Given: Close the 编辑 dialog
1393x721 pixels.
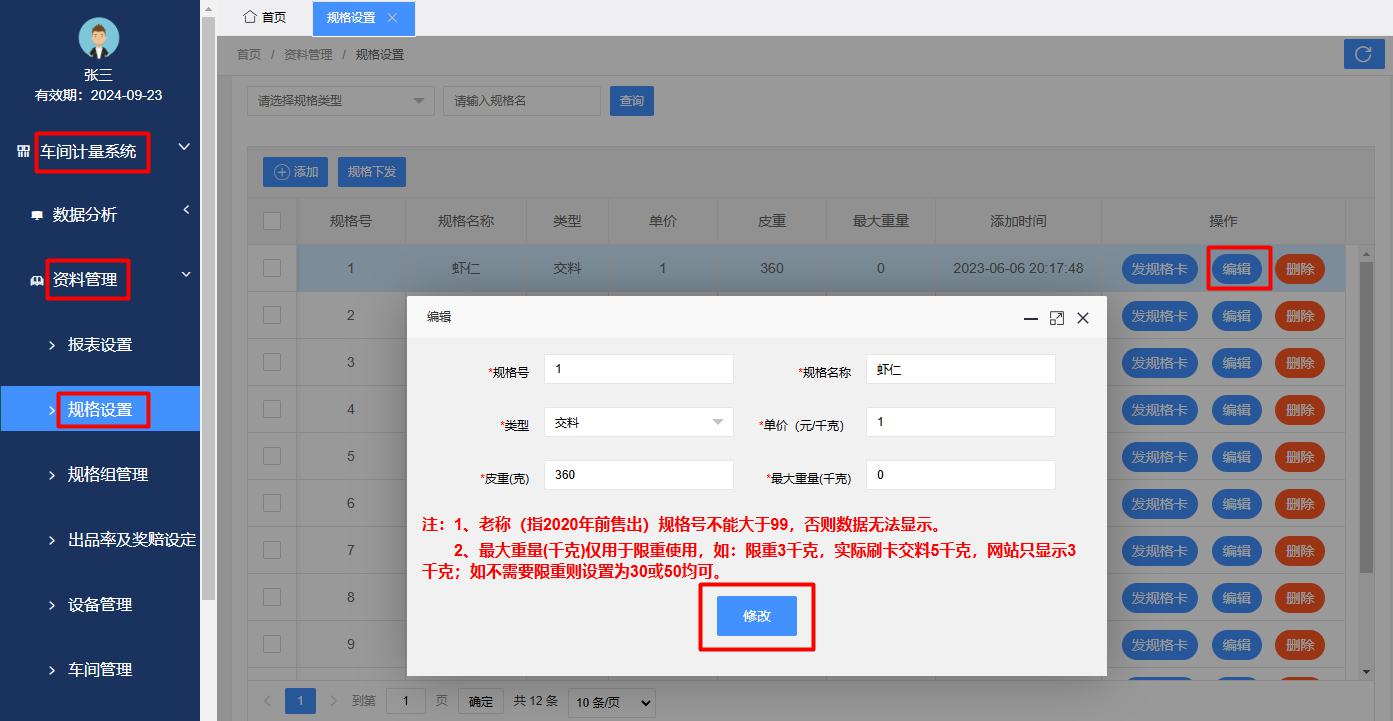Looking at the screenshot, I should 1083,318.
